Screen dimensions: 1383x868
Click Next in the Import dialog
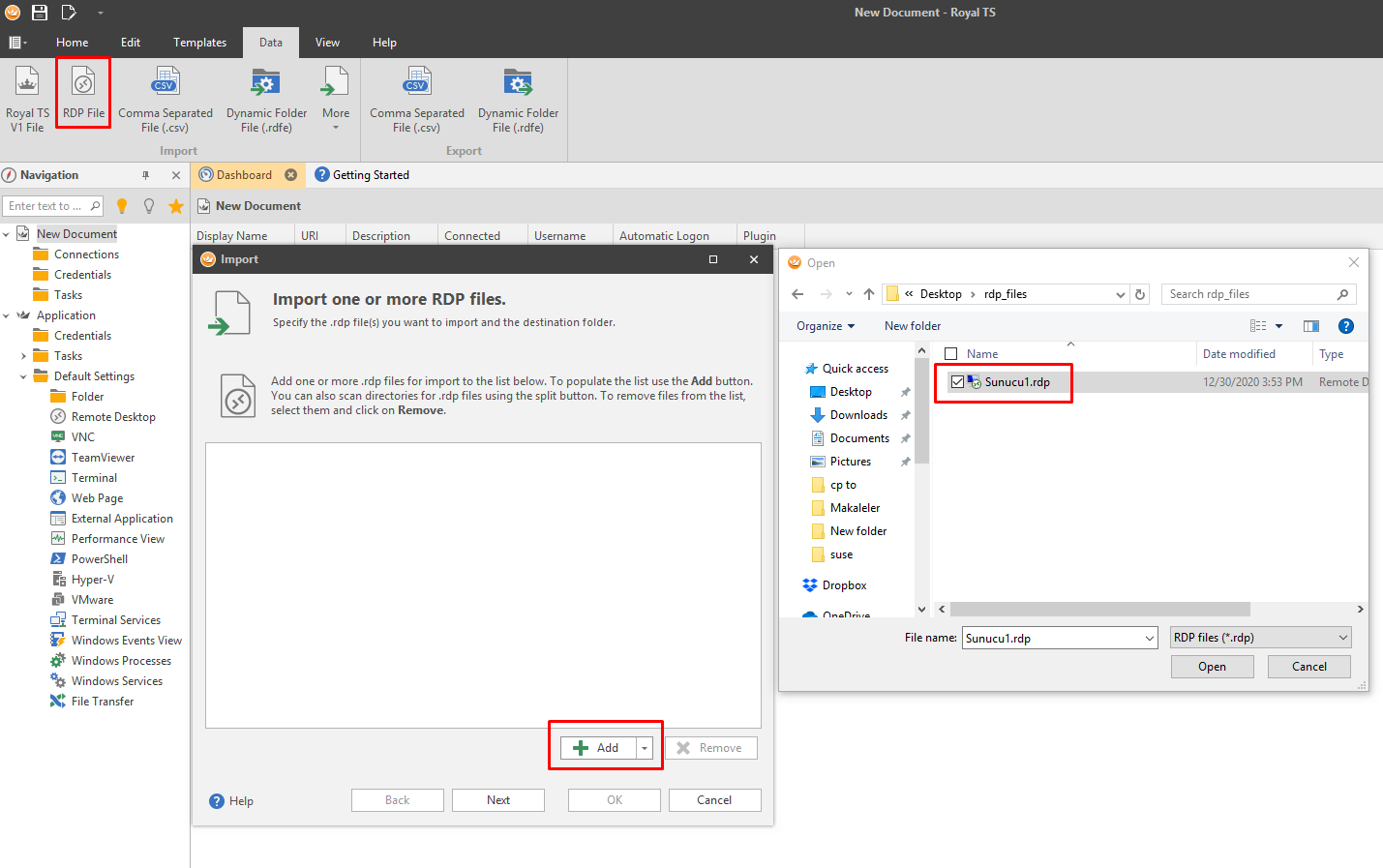pyautogui.click(x=498, y=800)
